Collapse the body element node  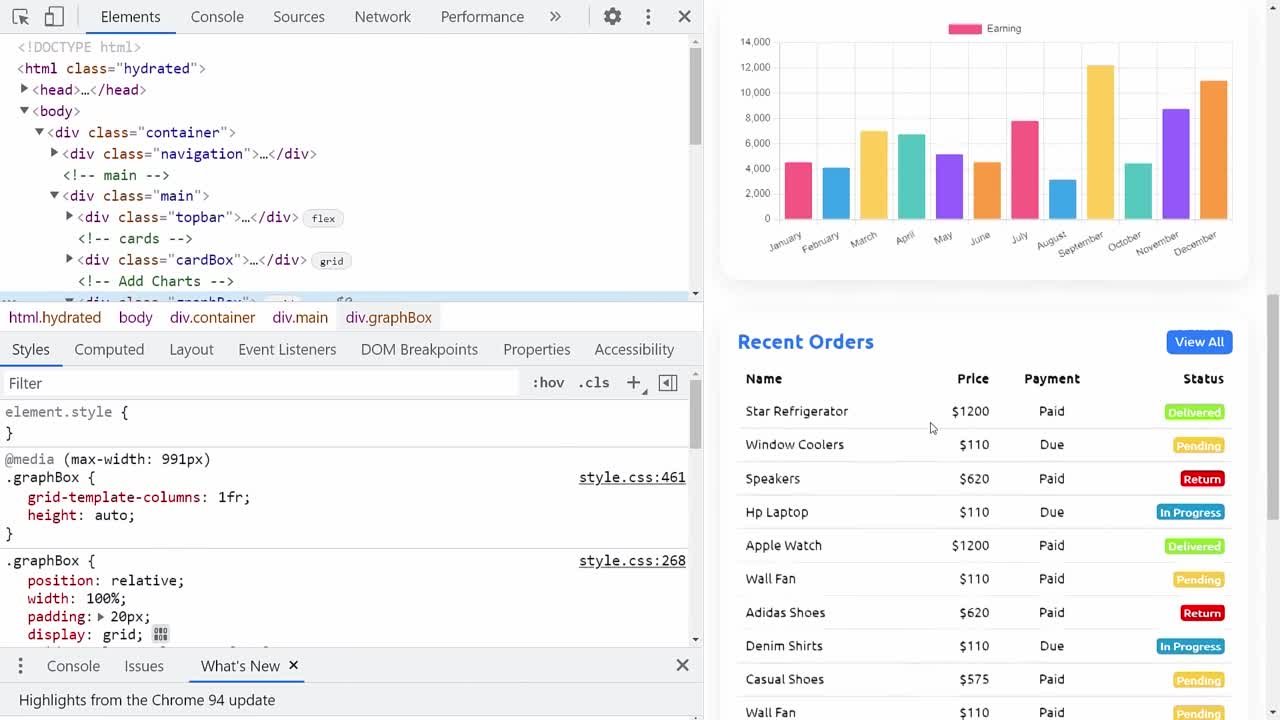pyautogui.click(x=25, y=111)
